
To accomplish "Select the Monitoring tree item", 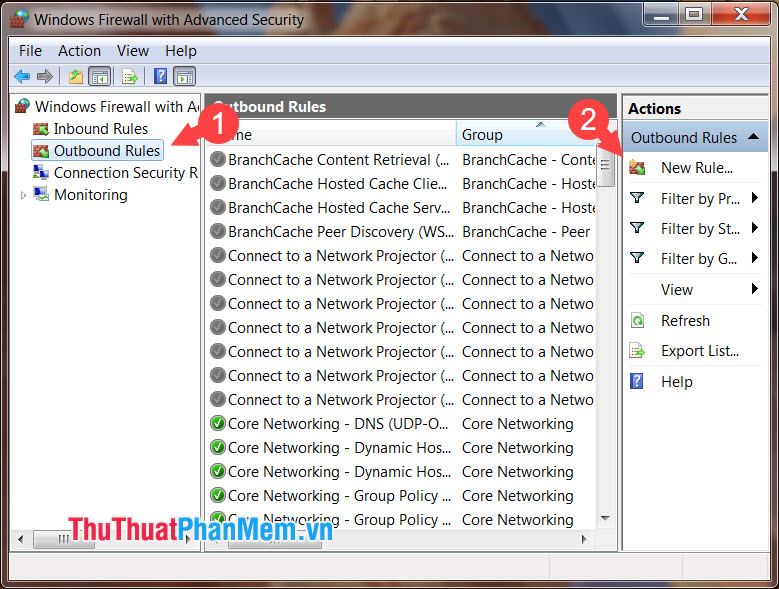I will coord(90,195).
